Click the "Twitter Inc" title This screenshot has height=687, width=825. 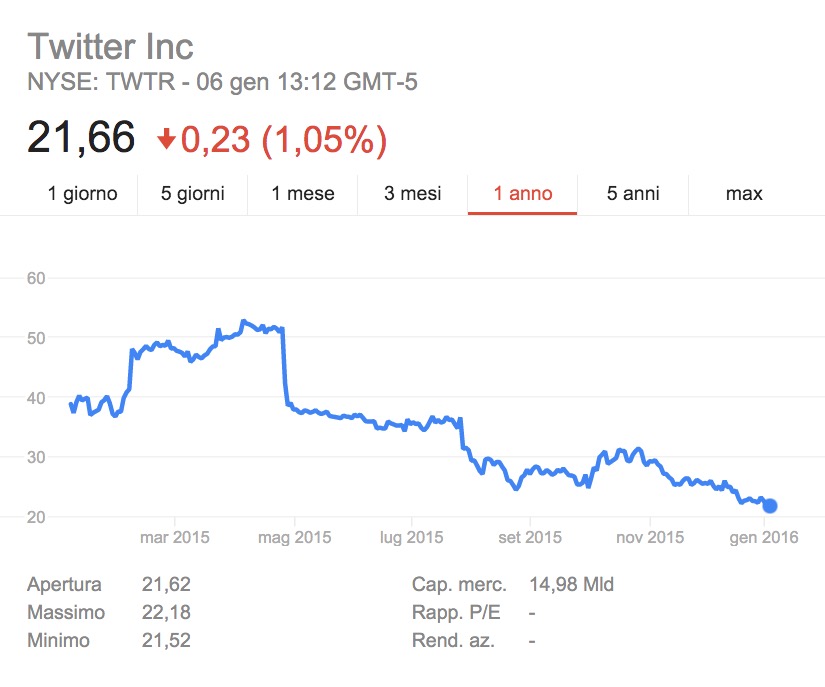110,46
